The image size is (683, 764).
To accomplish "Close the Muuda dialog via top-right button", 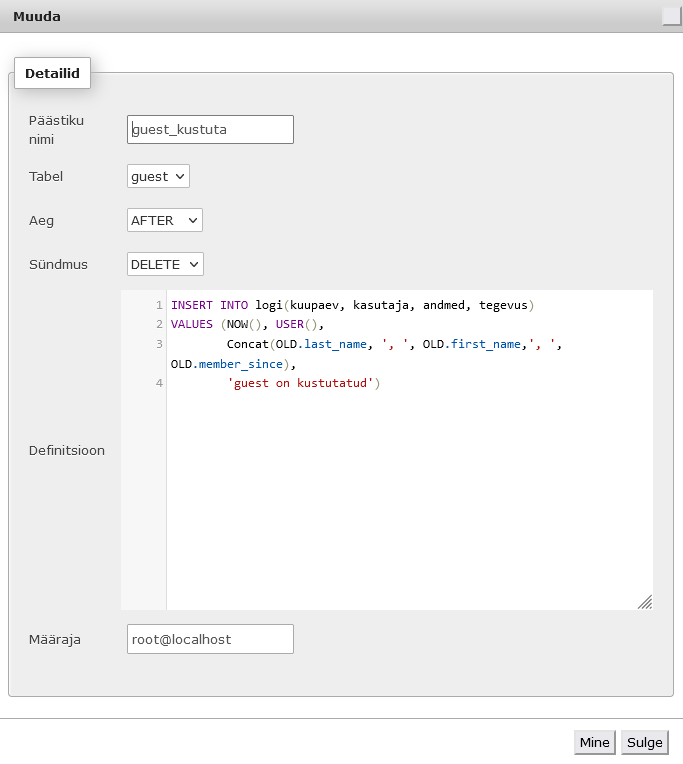I will click(x=671, y=16).
